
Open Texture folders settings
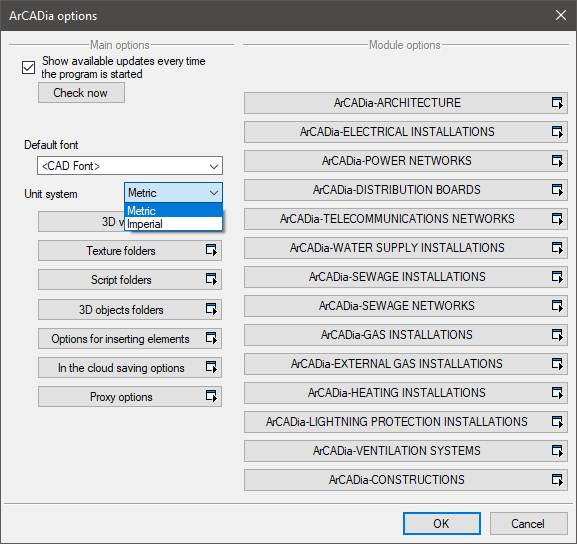point(130,251)
